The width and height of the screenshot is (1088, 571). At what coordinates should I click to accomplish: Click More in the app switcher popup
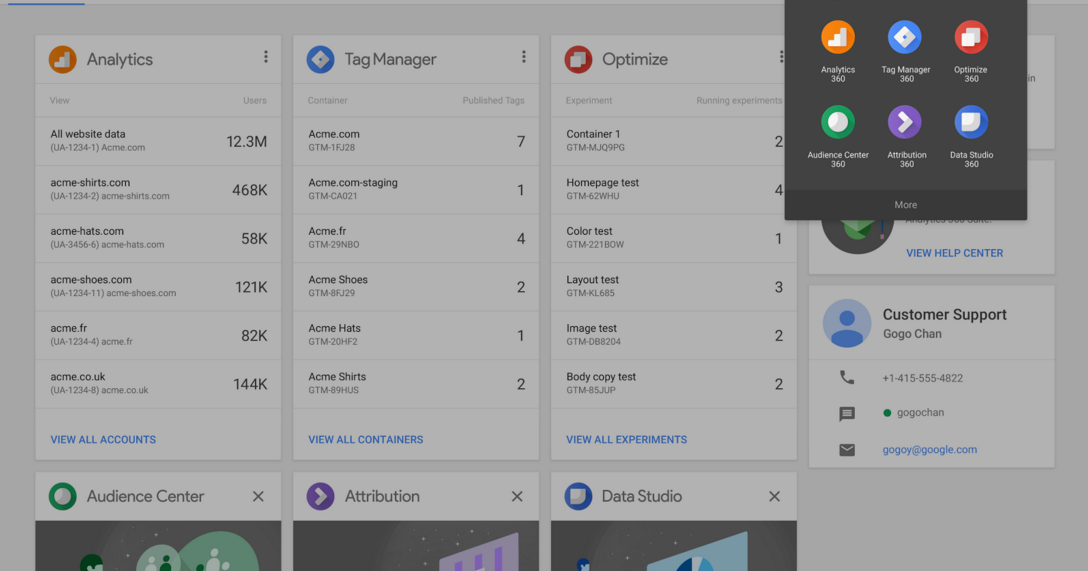[906, 205]
